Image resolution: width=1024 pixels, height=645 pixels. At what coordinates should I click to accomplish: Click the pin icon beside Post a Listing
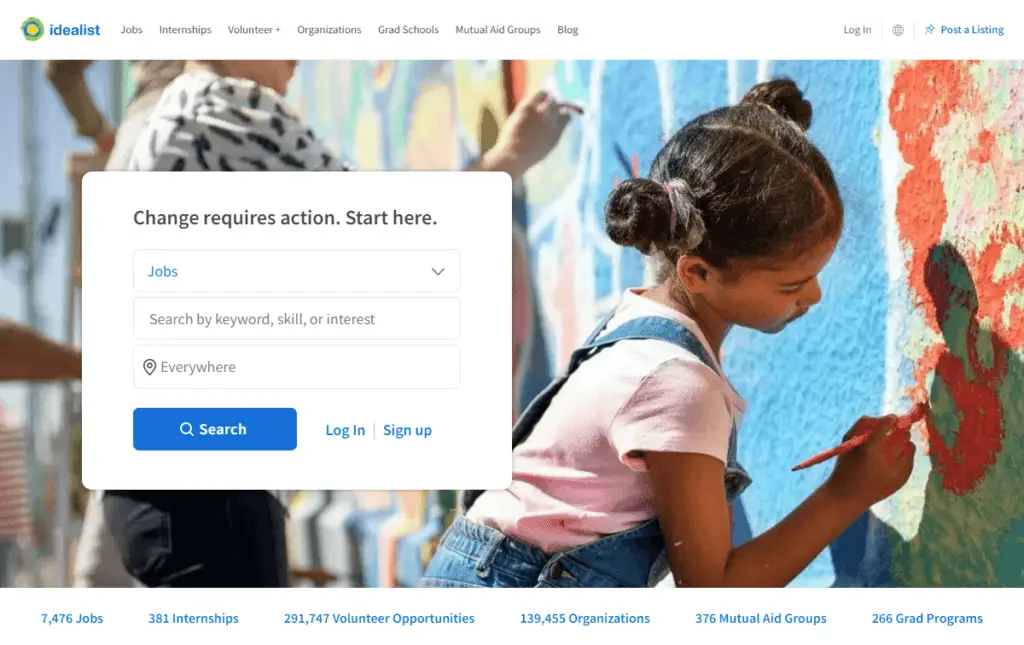(930, 29)
